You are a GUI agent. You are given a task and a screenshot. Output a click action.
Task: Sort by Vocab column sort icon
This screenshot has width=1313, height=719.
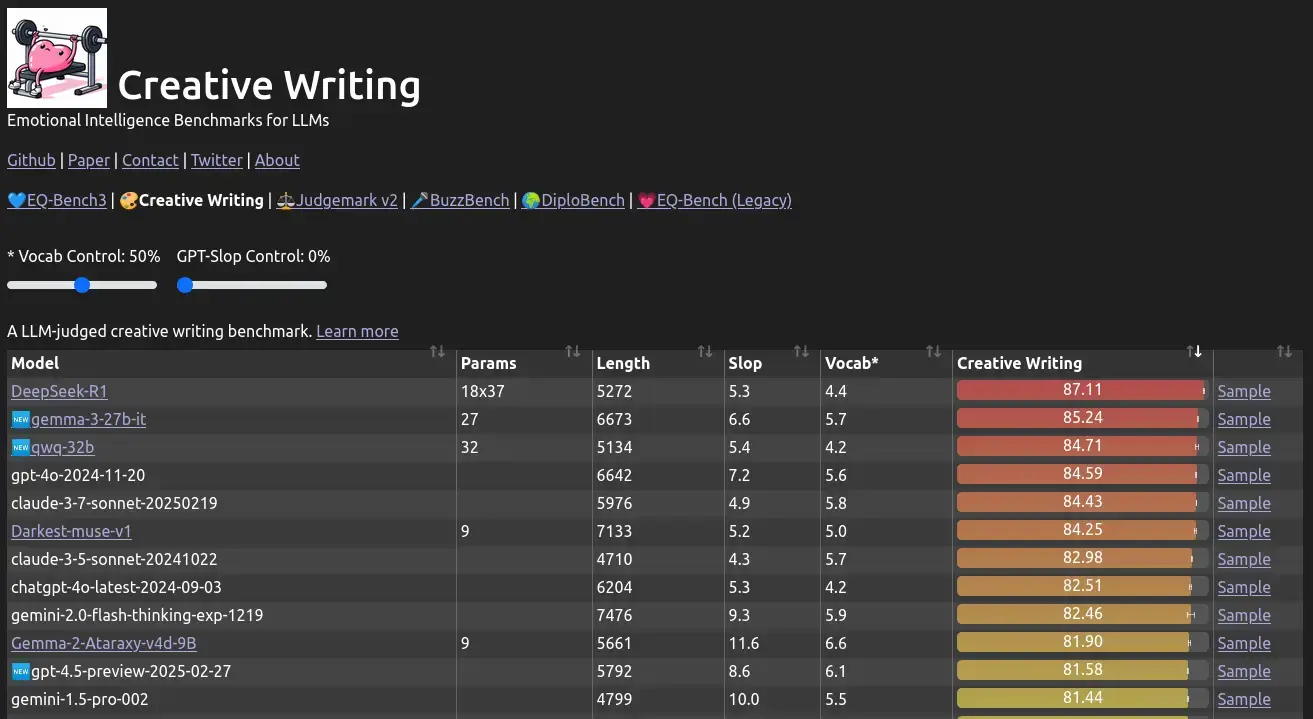pyautogui.click(x=933, y=351)
